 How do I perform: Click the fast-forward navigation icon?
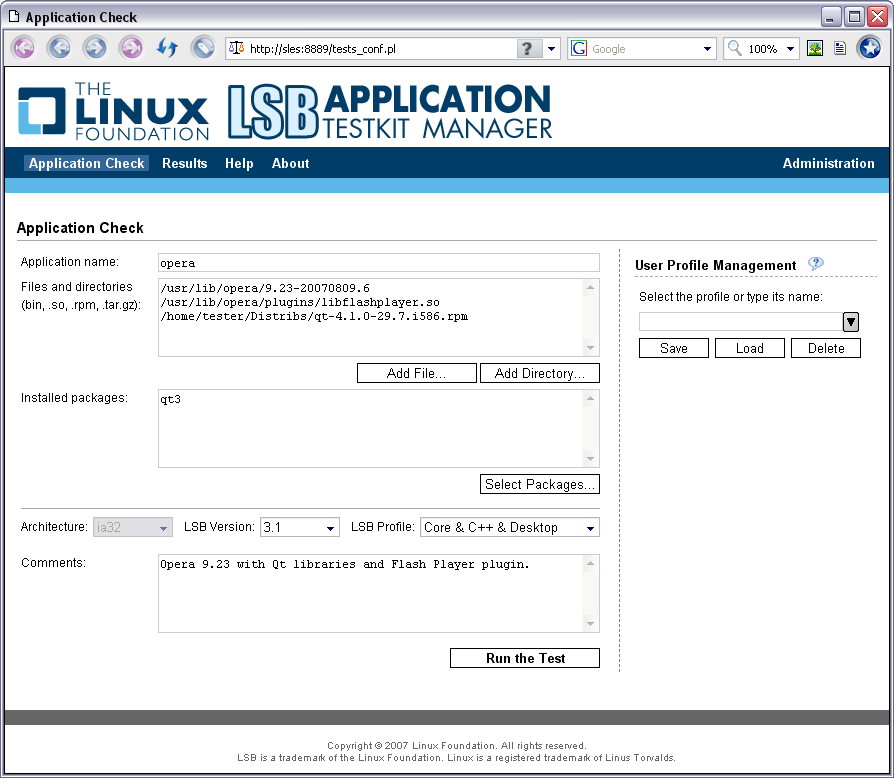(131, 48)
